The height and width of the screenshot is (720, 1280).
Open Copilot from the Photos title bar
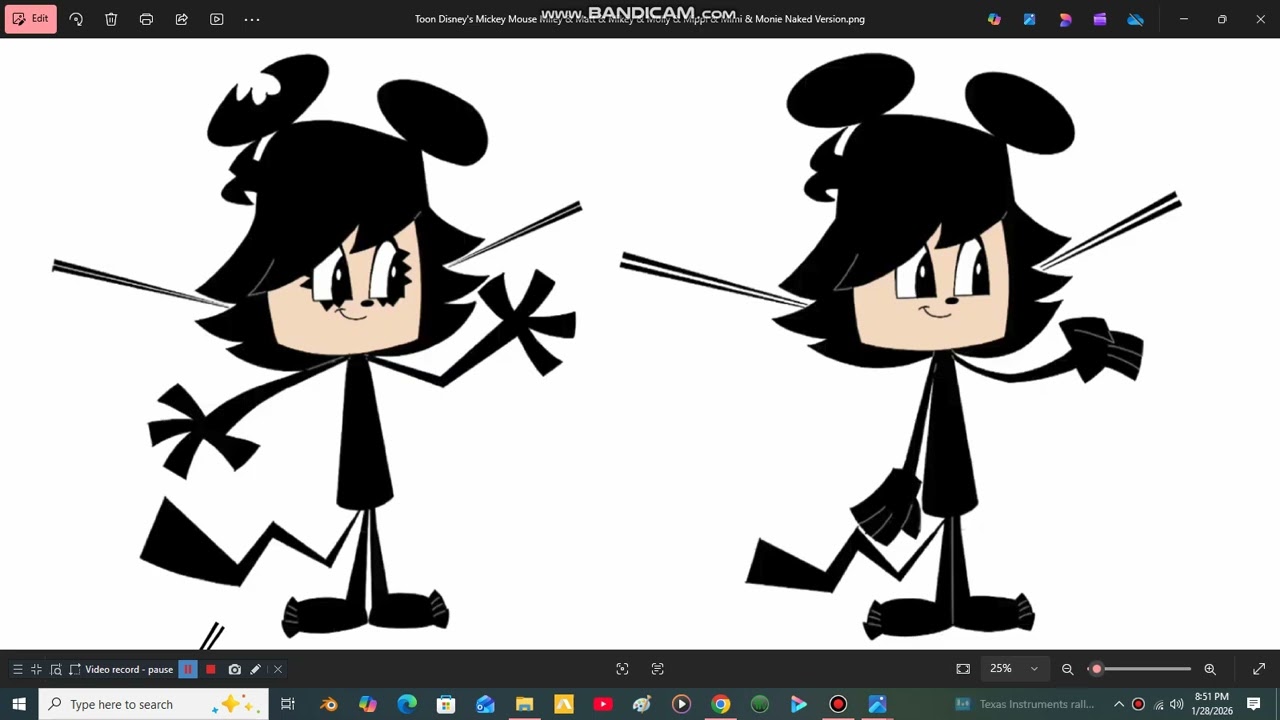[994, 19]
